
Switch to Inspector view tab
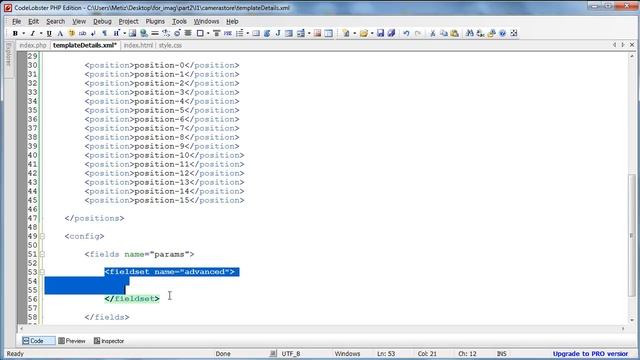[x=109, y=341]
